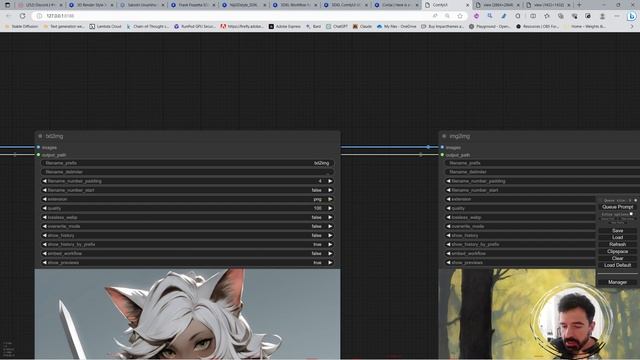Click the filename_prefix field on the img2img node

tap(542, 163)
